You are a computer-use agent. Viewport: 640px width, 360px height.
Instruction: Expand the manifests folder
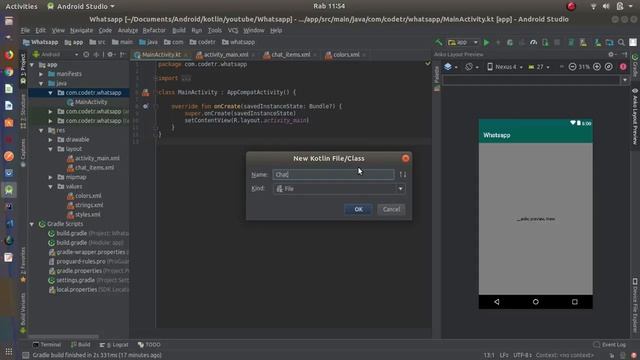[41, 74]
